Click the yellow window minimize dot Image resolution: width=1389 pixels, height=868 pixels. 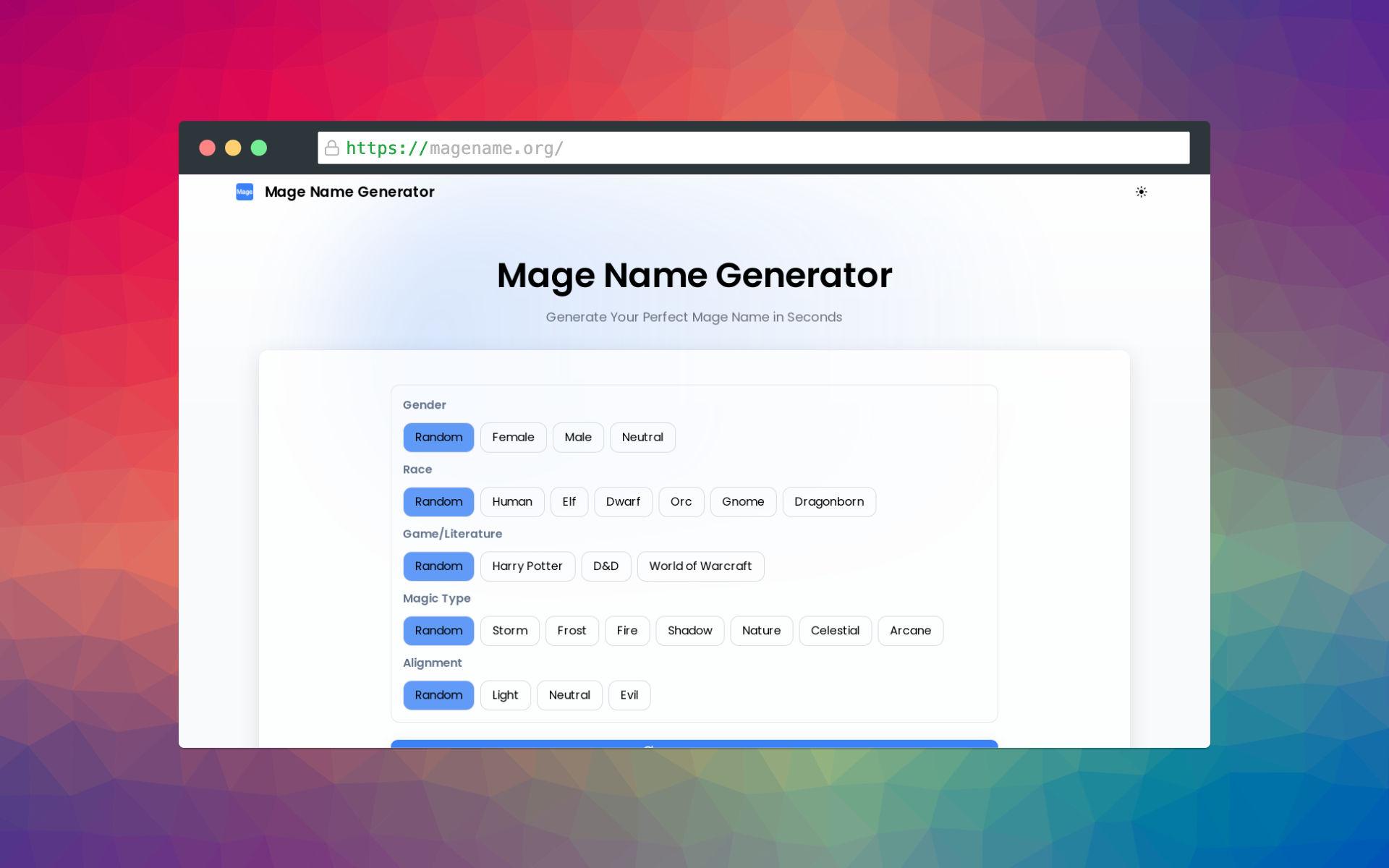point(233,148)
